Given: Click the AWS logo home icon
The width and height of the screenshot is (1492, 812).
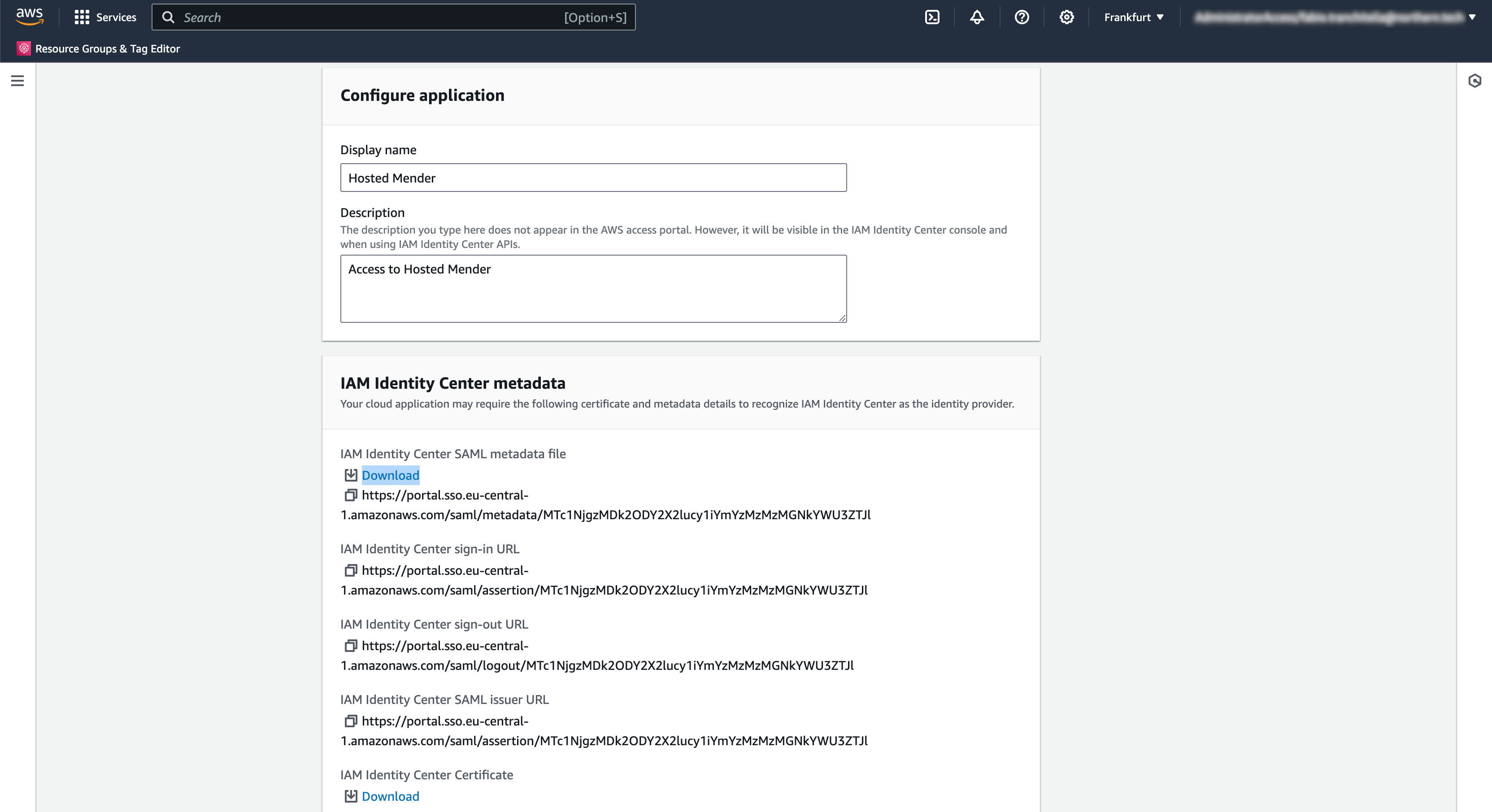Looking at the screenshot, I should pos(30,17).
